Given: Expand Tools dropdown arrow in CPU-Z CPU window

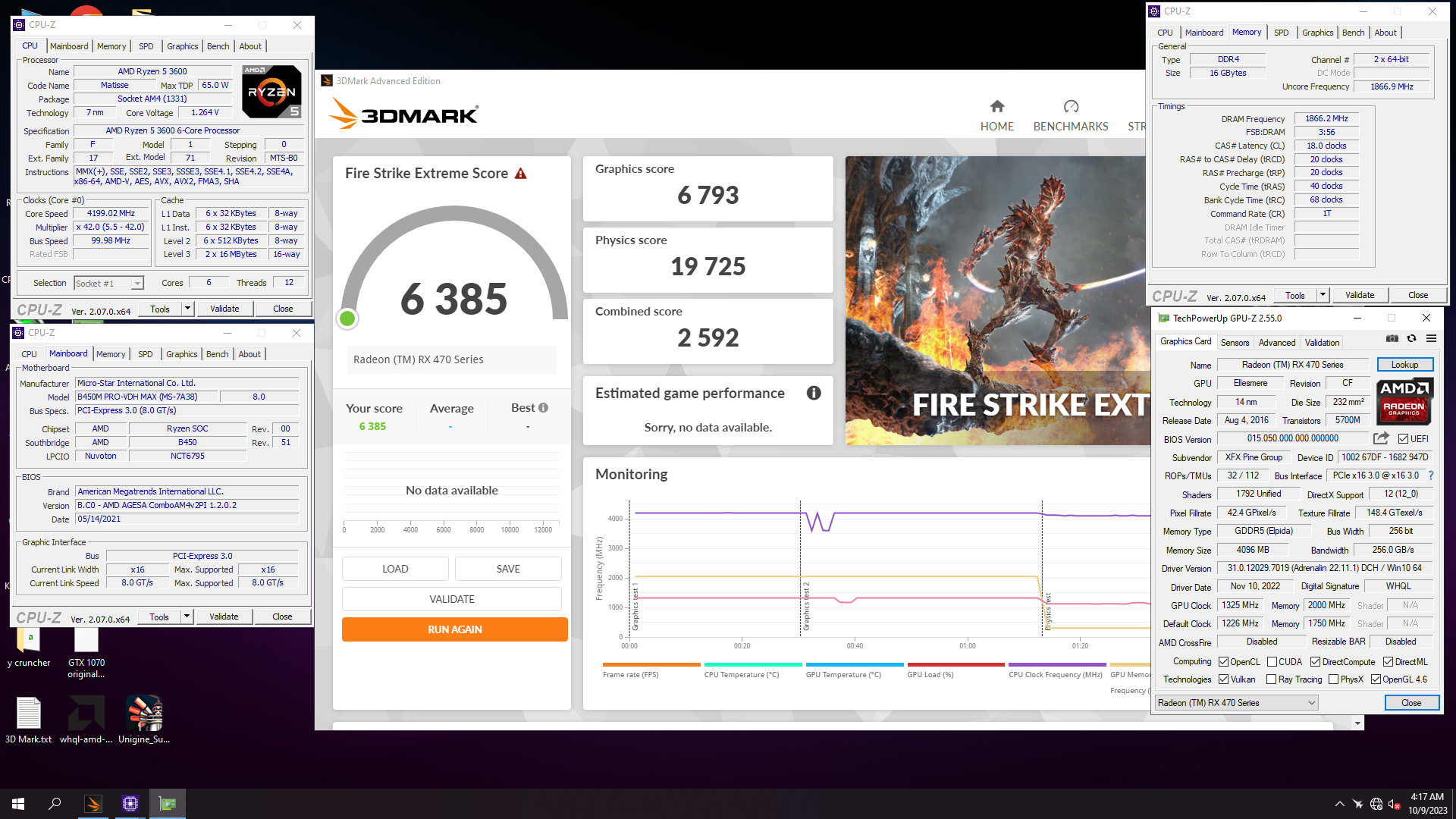Looking at the screenshot, I should click(187, 309).
